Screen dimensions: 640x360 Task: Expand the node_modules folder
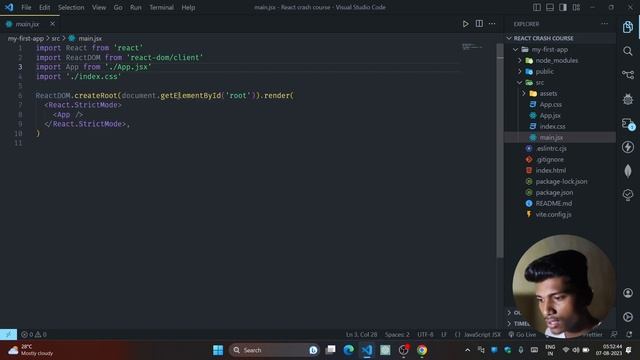coord(560,60)
